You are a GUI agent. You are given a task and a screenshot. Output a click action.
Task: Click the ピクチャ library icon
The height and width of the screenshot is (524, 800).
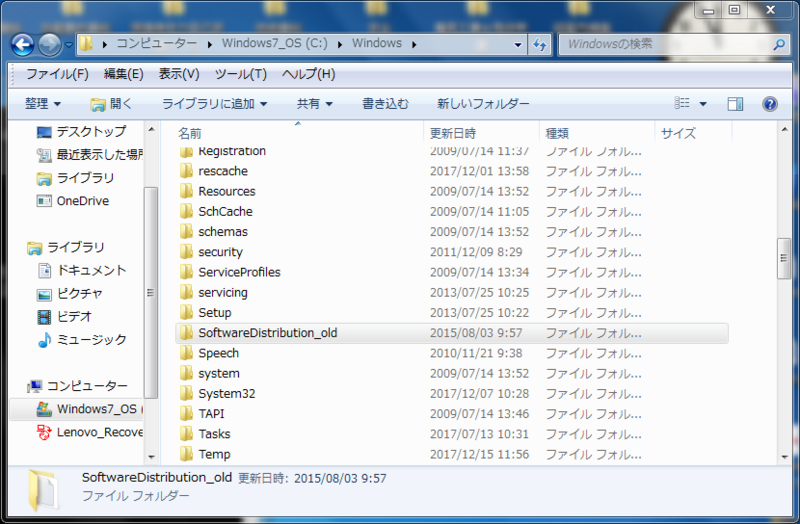pyautogui.click(x=44, y=294)
